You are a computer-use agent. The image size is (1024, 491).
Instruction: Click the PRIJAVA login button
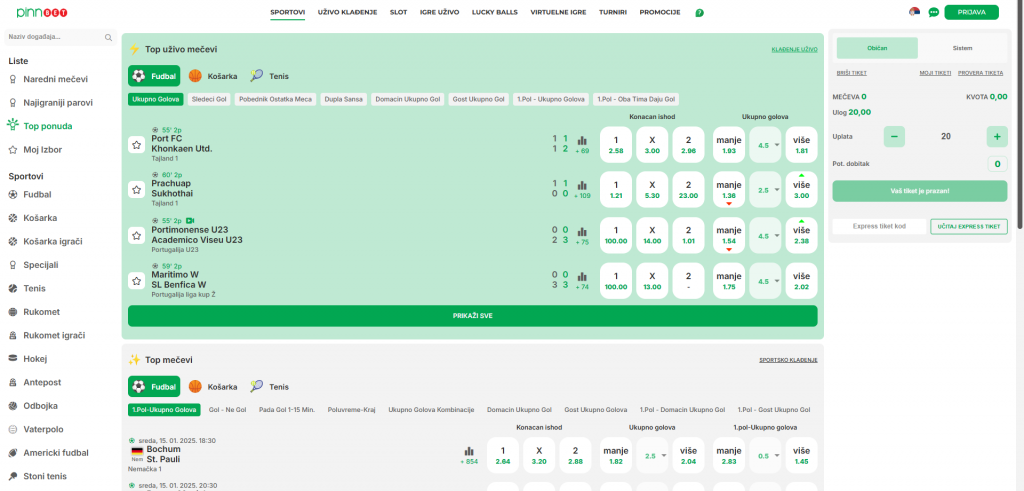pos(971,12)
